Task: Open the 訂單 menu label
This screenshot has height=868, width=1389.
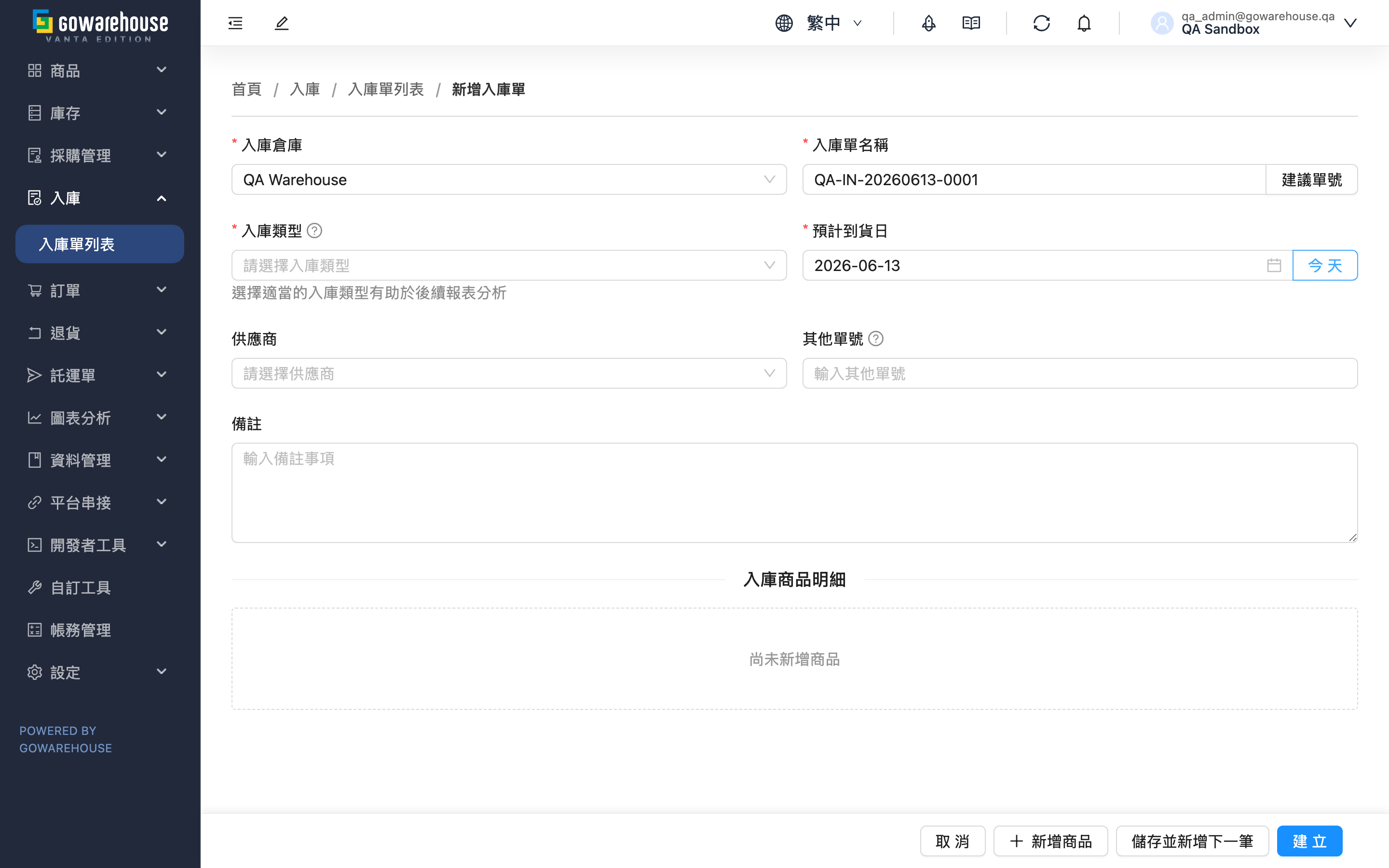Action: coord(65,290)
